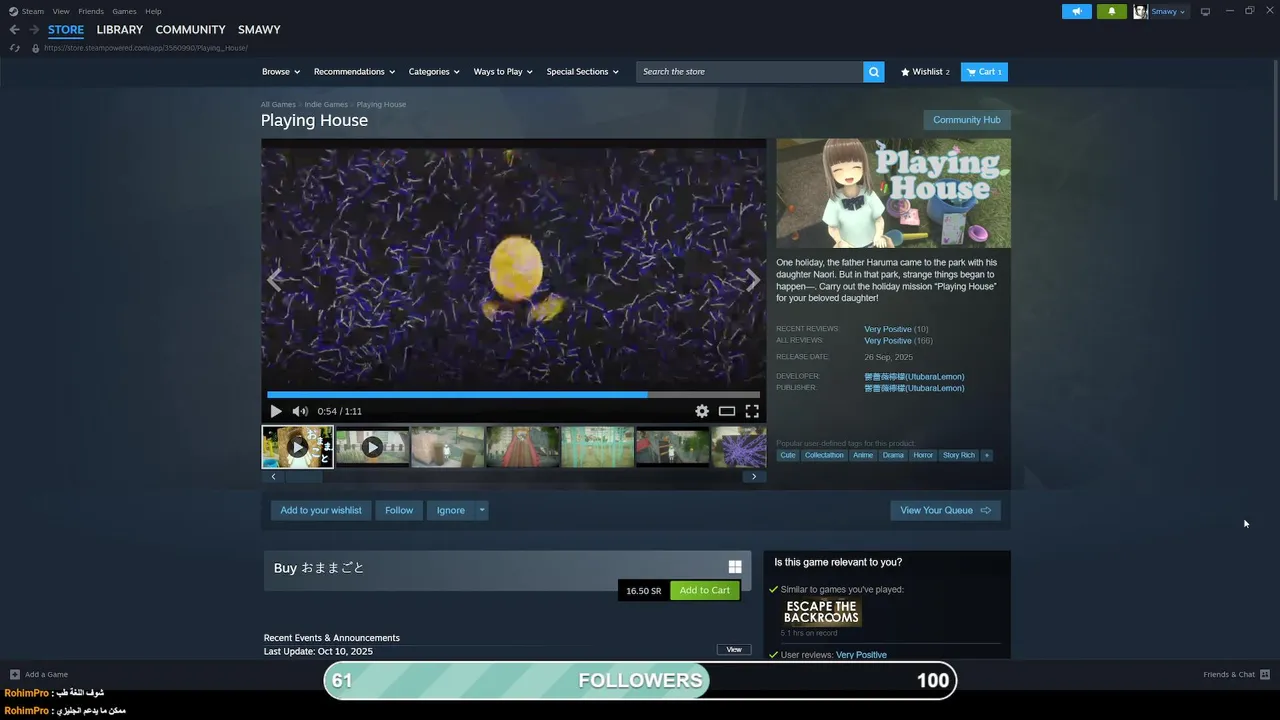
Task: Click the search magnifier button
Action: coord(874,72)
